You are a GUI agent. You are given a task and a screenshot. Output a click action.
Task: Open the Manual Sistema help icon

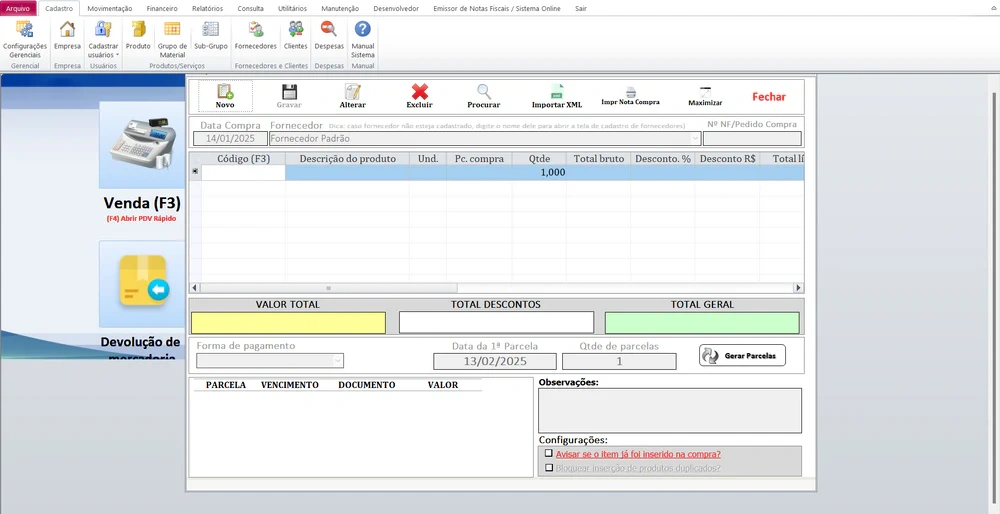(x=362, y=30)
